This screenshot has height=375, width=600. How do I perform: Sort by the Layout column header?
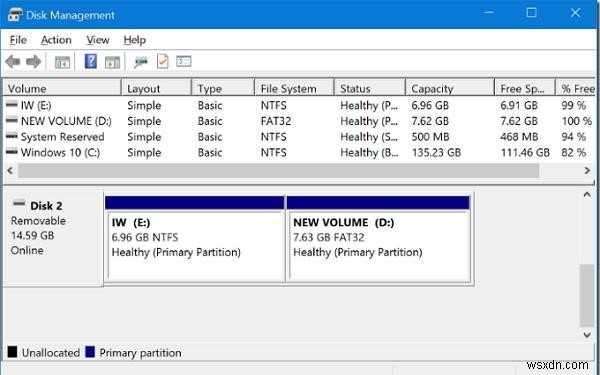coord(156,88)
